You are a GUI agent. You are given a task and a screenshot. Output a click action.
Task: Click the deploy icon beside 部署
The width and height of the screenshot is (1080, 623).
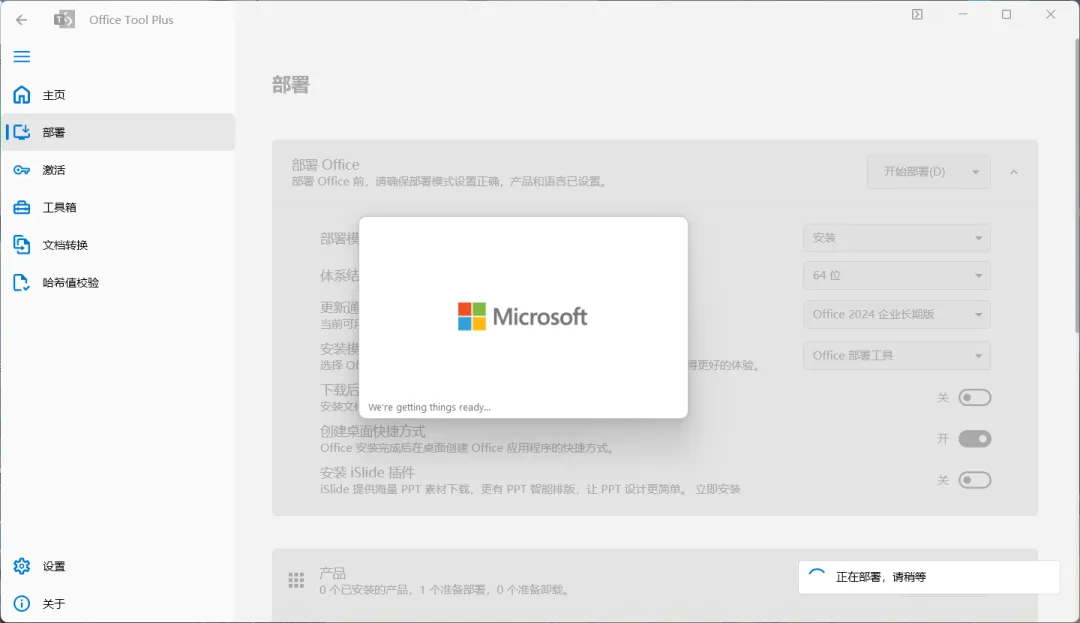click(22, 132)
